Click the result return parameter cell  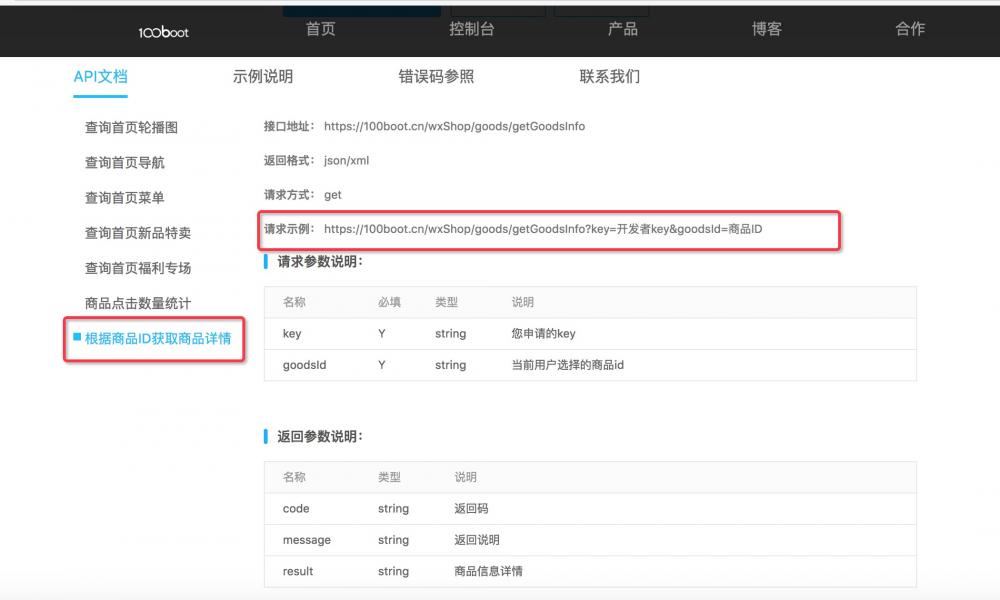click(298, 571)
